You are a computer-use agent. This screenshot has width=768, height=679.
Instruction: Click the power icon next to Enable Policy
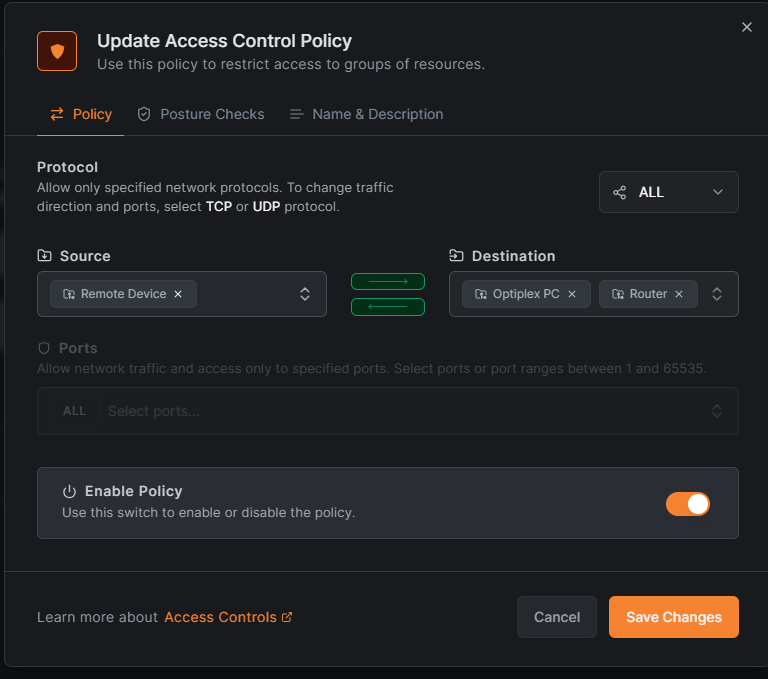(x=69, y=491)
